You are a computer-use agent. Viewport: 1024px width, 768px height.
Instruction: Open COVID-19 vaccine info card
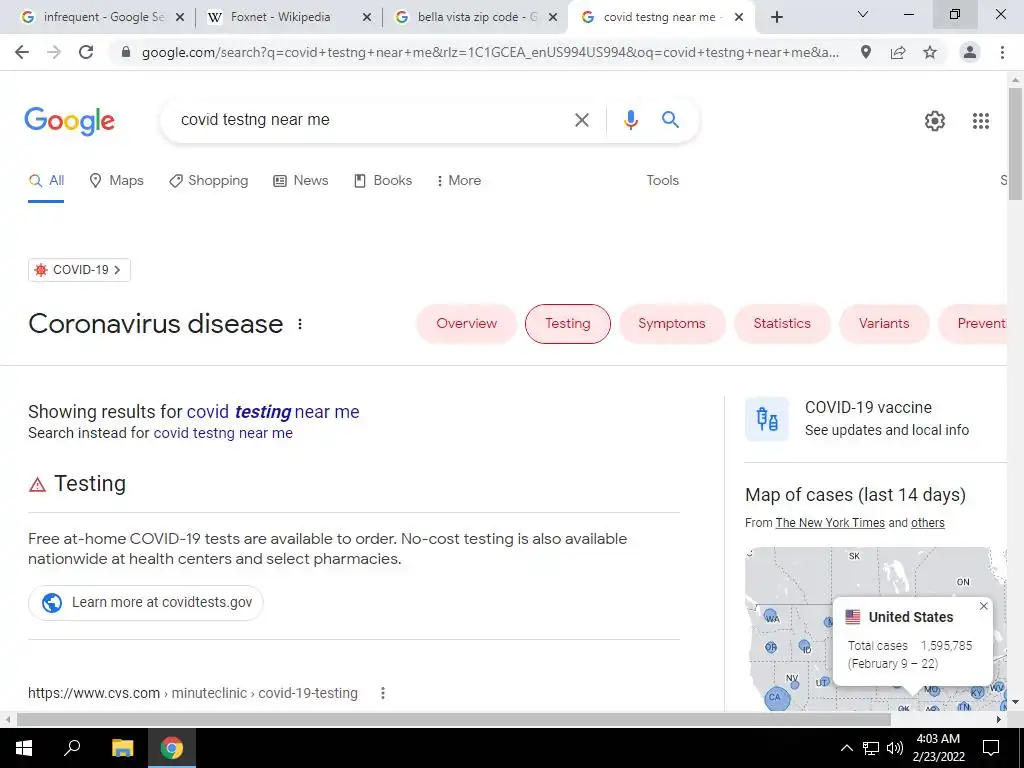point(875,419)
